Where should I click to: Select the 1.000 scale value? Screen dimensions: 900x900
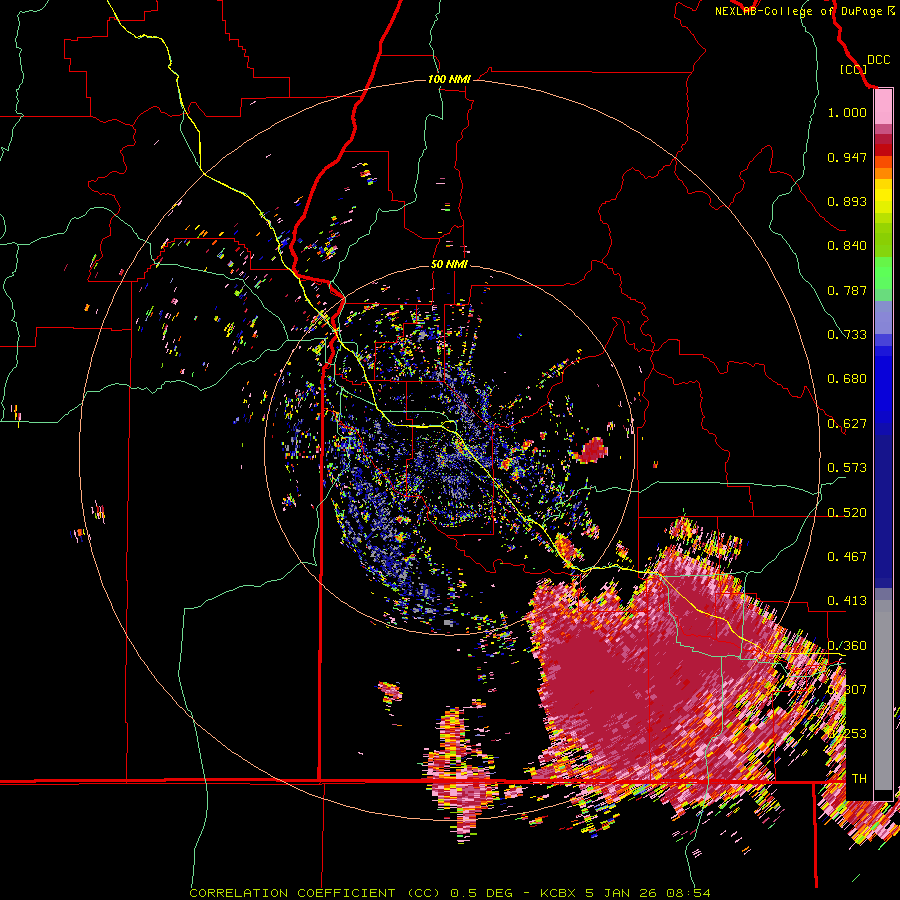pos(847,112)
